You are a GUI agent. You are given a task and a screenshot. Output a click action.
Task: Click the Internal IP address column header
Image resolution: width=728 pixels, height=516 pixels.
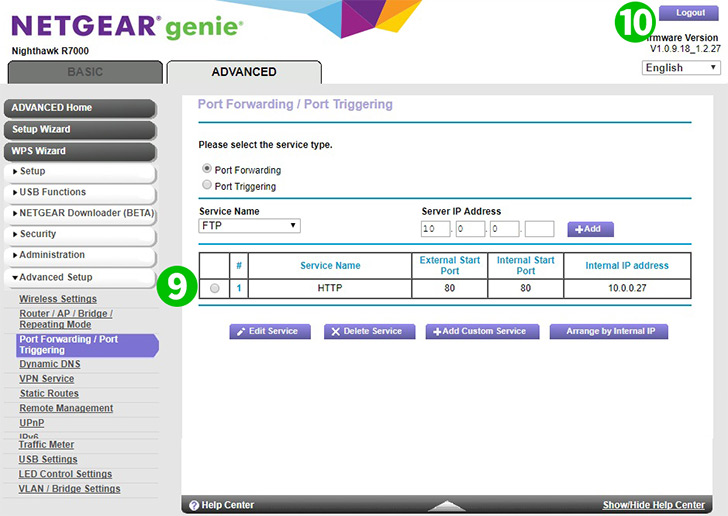(x=627, y=266)
